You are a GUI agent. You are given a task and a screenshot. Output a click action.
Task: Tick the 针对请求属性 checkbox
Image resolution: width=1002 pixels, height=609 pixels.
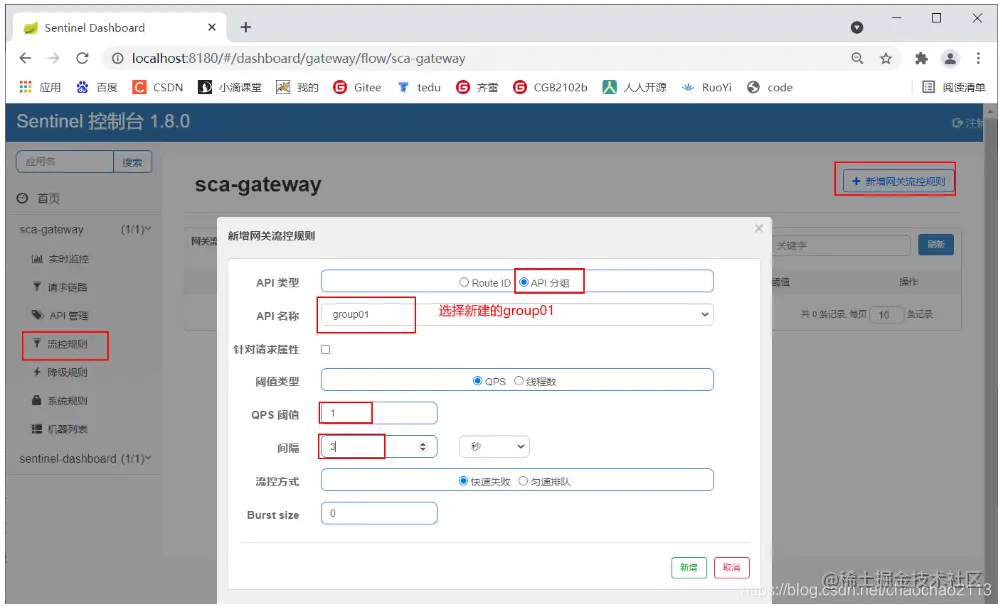tap(325, 350)
